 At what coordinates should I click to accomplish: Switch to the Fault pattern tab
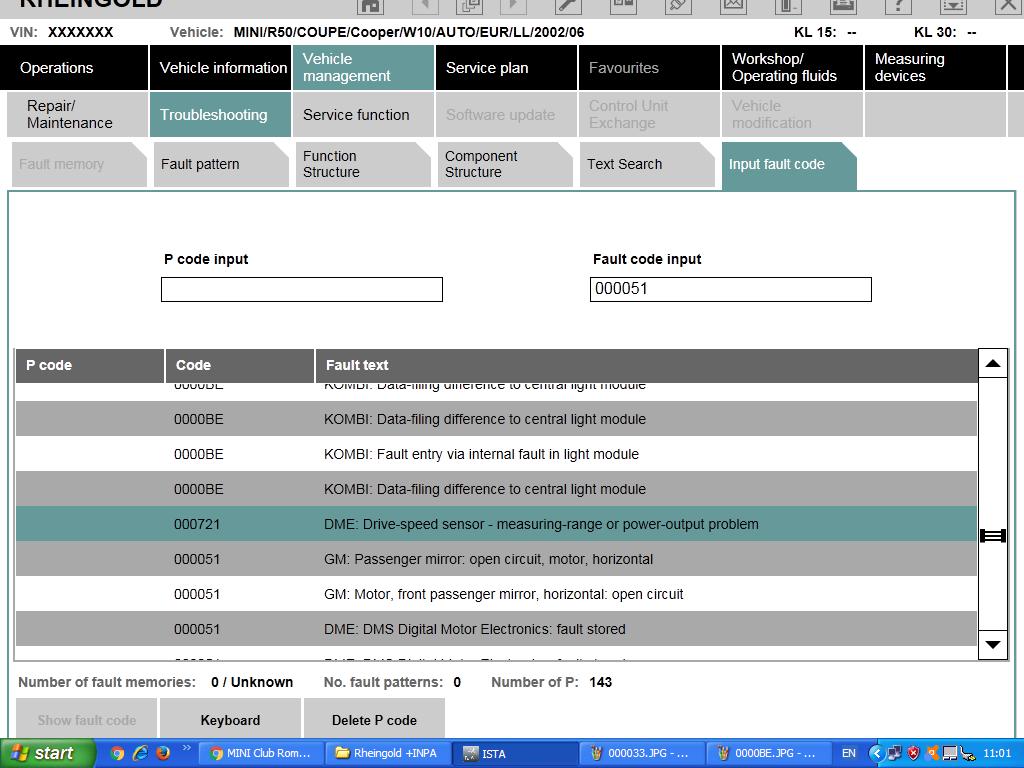[x=219, y=164]
